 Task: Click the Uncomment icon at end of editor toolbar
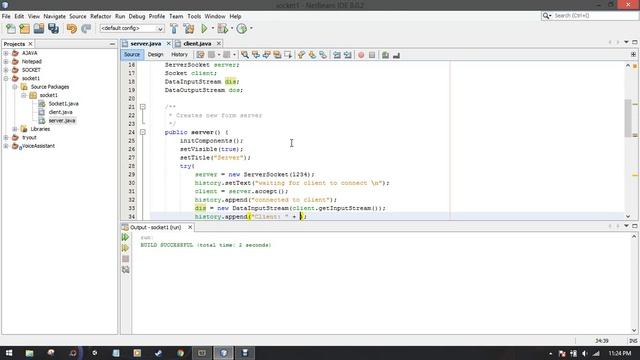pos(396,55)
